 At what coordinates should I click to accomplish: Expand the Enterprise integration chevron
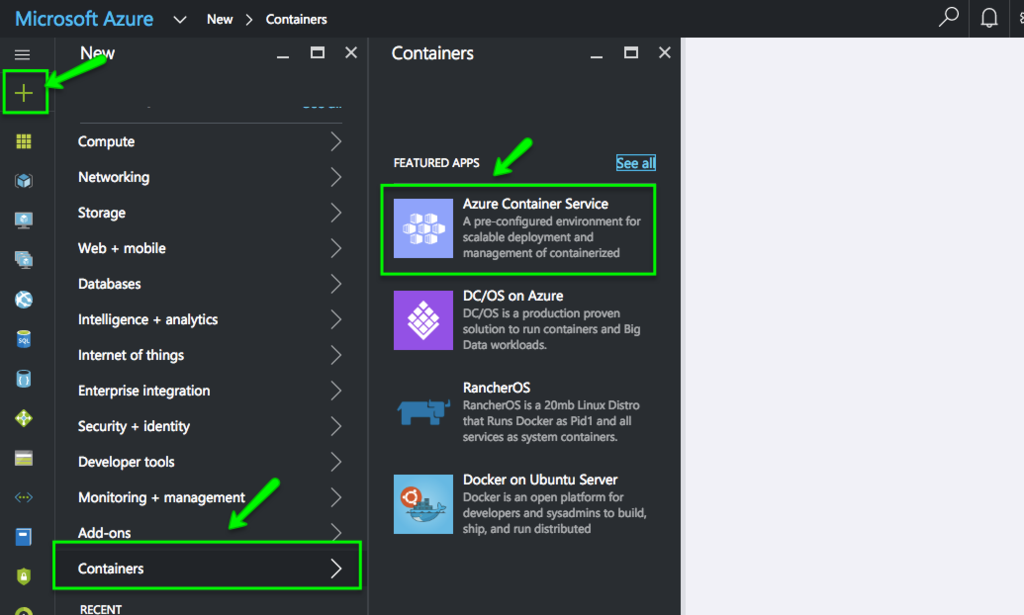click(336, 390)
